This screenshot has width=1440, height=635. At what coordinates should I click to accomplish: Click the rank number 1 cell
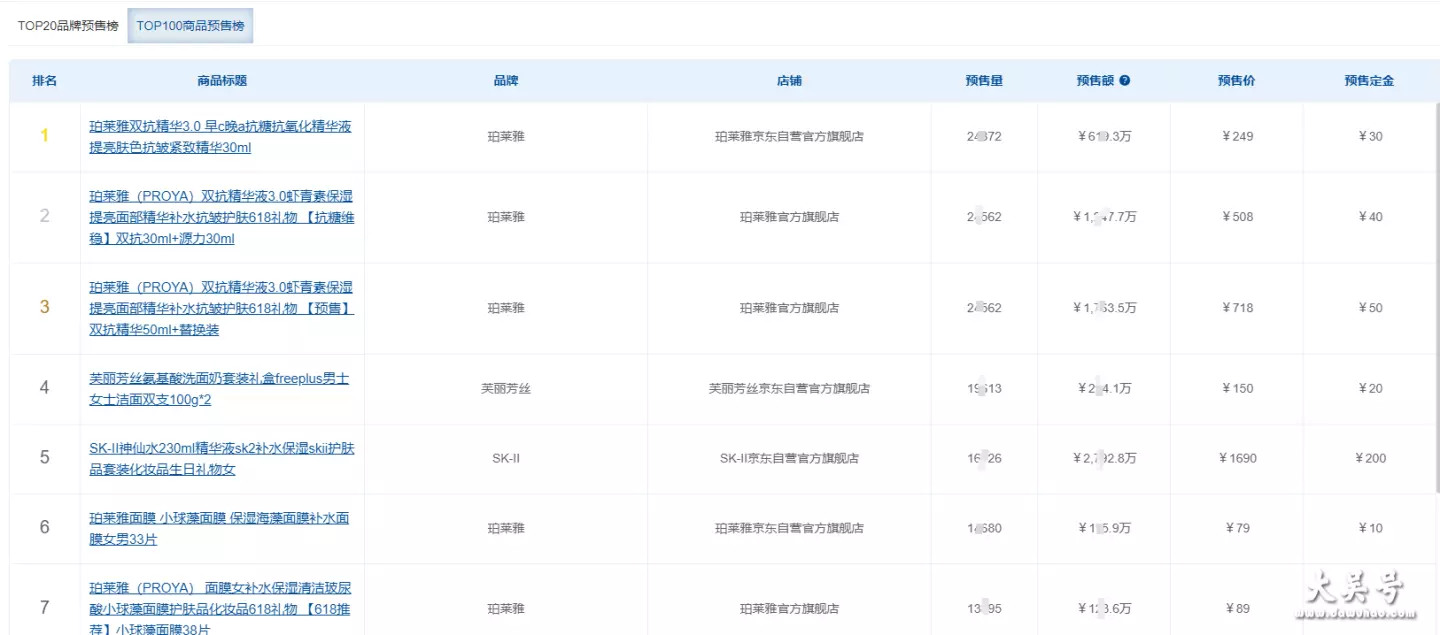click(x=44, y=136)
